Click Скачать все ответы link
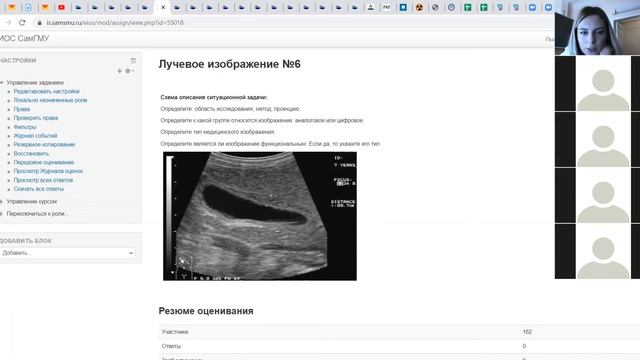The height and width of the screenshot is (360, 640). [x=39, y=189]
